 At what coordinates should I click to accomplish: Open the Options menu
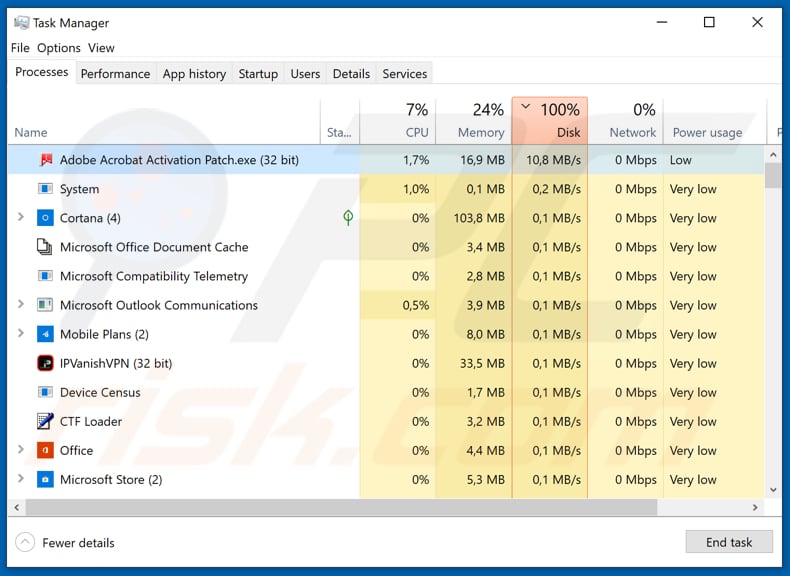tap(58, 48)
